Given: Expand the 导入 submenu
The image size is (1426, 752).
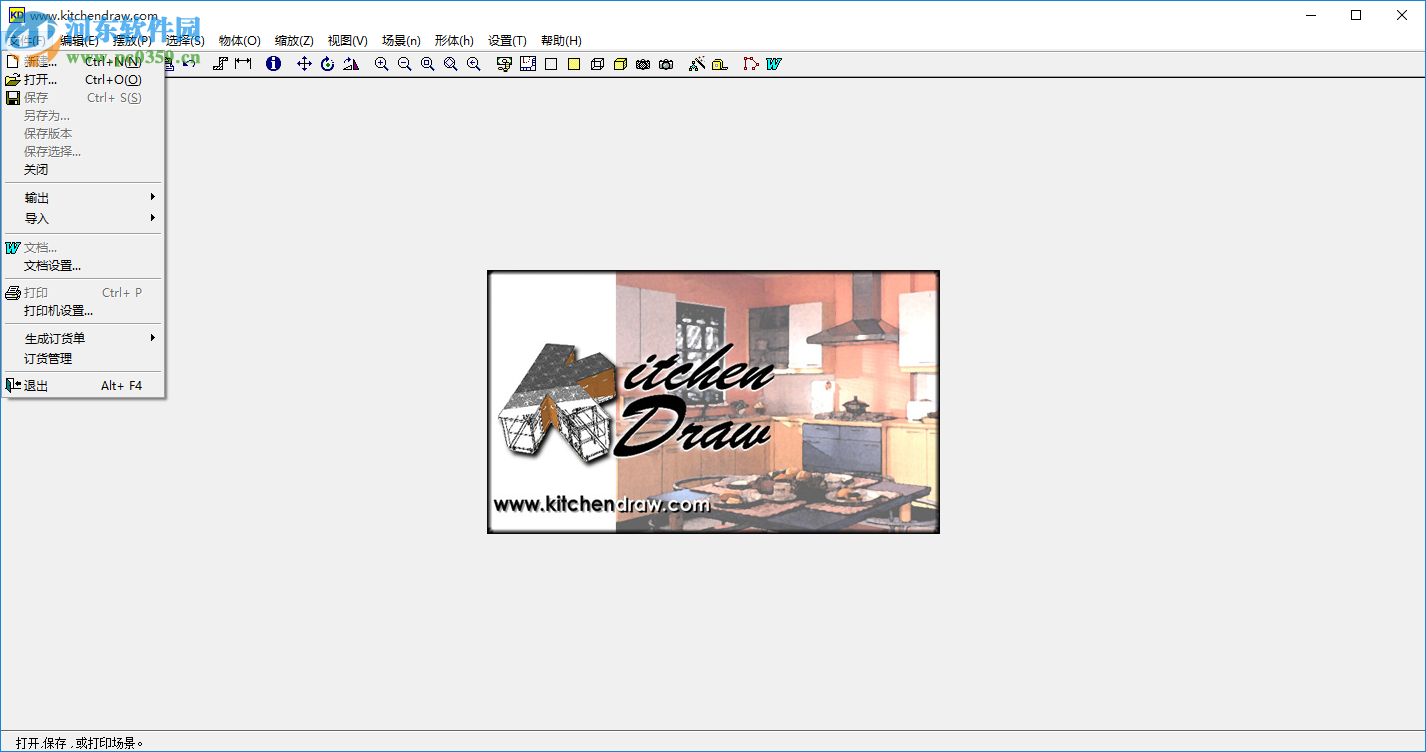Looking at the screenshot, I should tap(84, 218).
